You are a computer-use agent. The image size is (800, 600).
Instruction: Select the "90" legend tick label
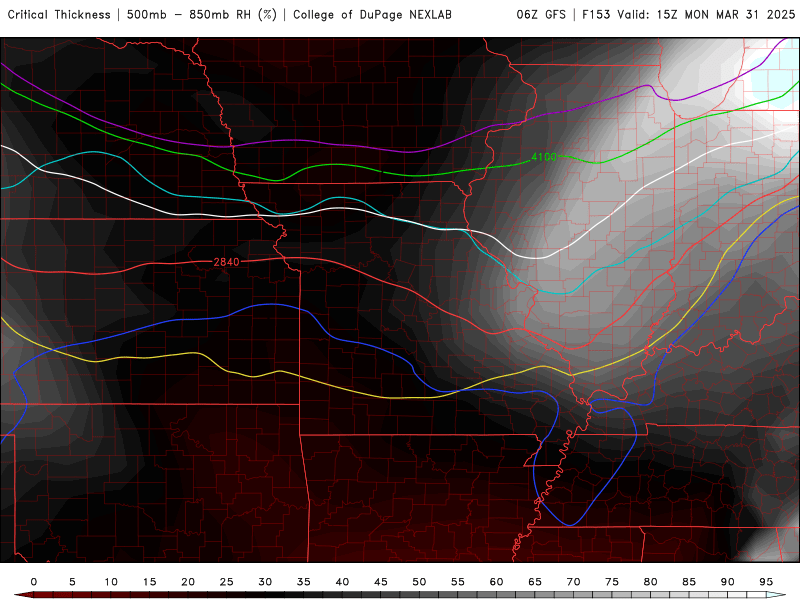click(x=728, y=582)
